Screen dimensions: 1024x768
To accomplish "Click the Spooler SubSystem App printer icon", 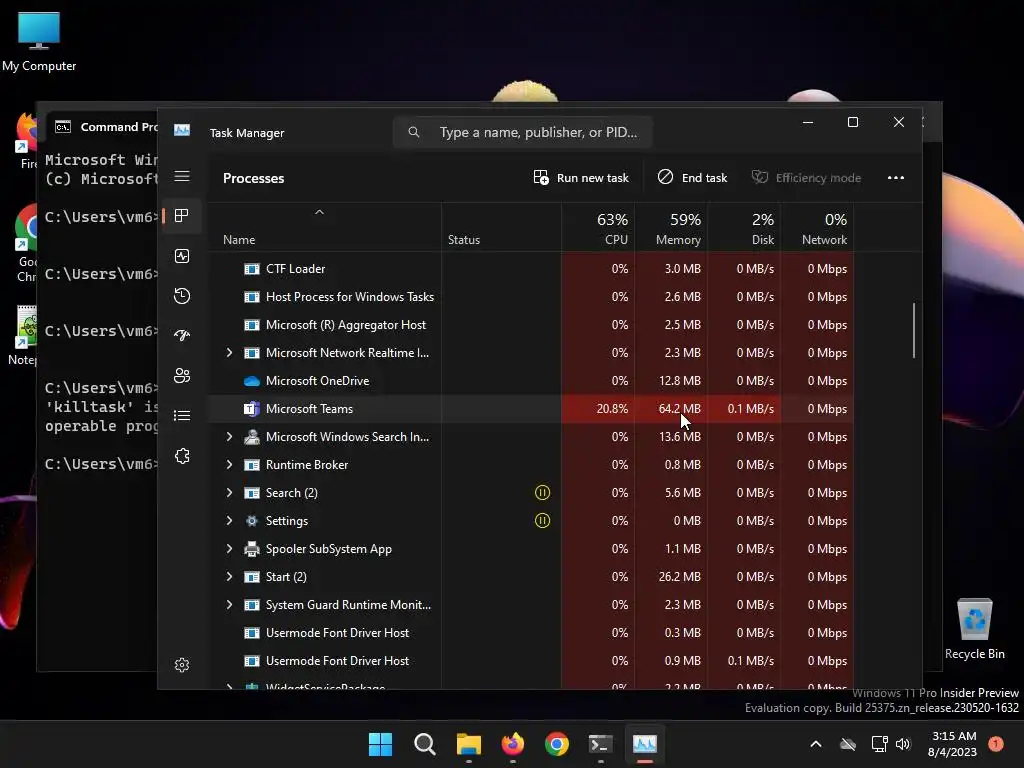I will click(x=251, y=549).
